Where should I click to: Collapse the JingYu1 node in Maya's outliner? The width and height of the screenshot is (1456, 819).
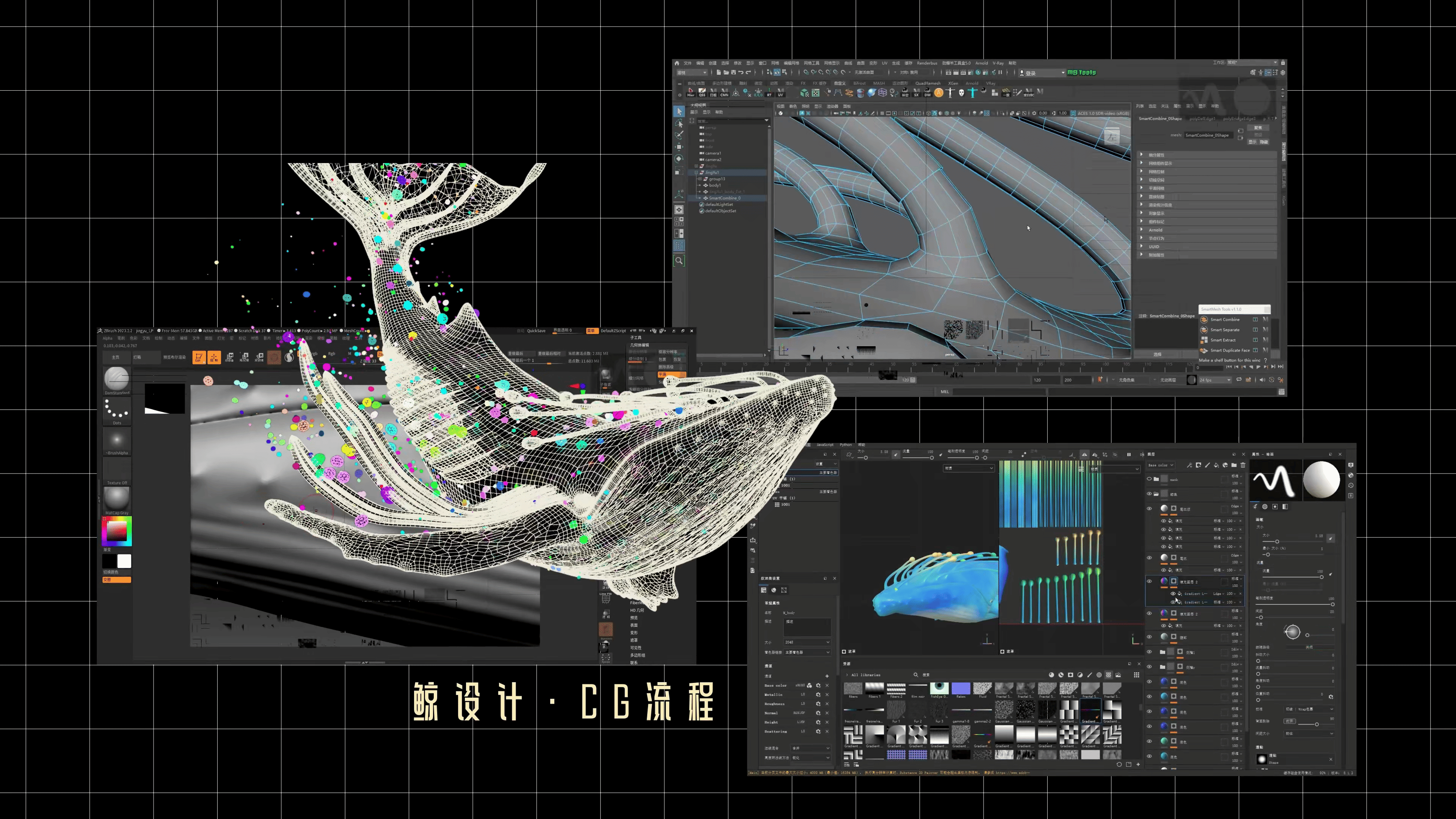click(x=697, y=173)
